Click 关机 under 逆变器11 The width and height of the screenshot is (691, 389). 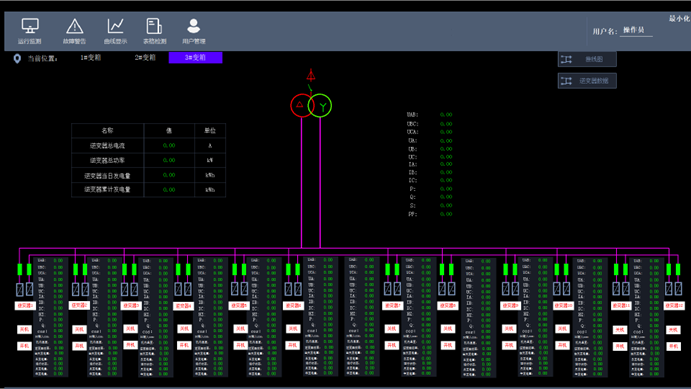coord(620,330)
